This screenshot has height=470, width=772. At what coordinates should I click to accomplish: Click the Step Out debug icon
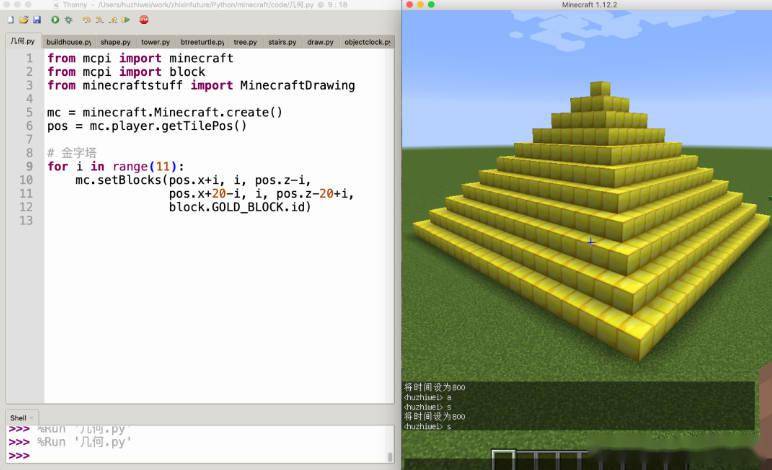coord(113,20)
